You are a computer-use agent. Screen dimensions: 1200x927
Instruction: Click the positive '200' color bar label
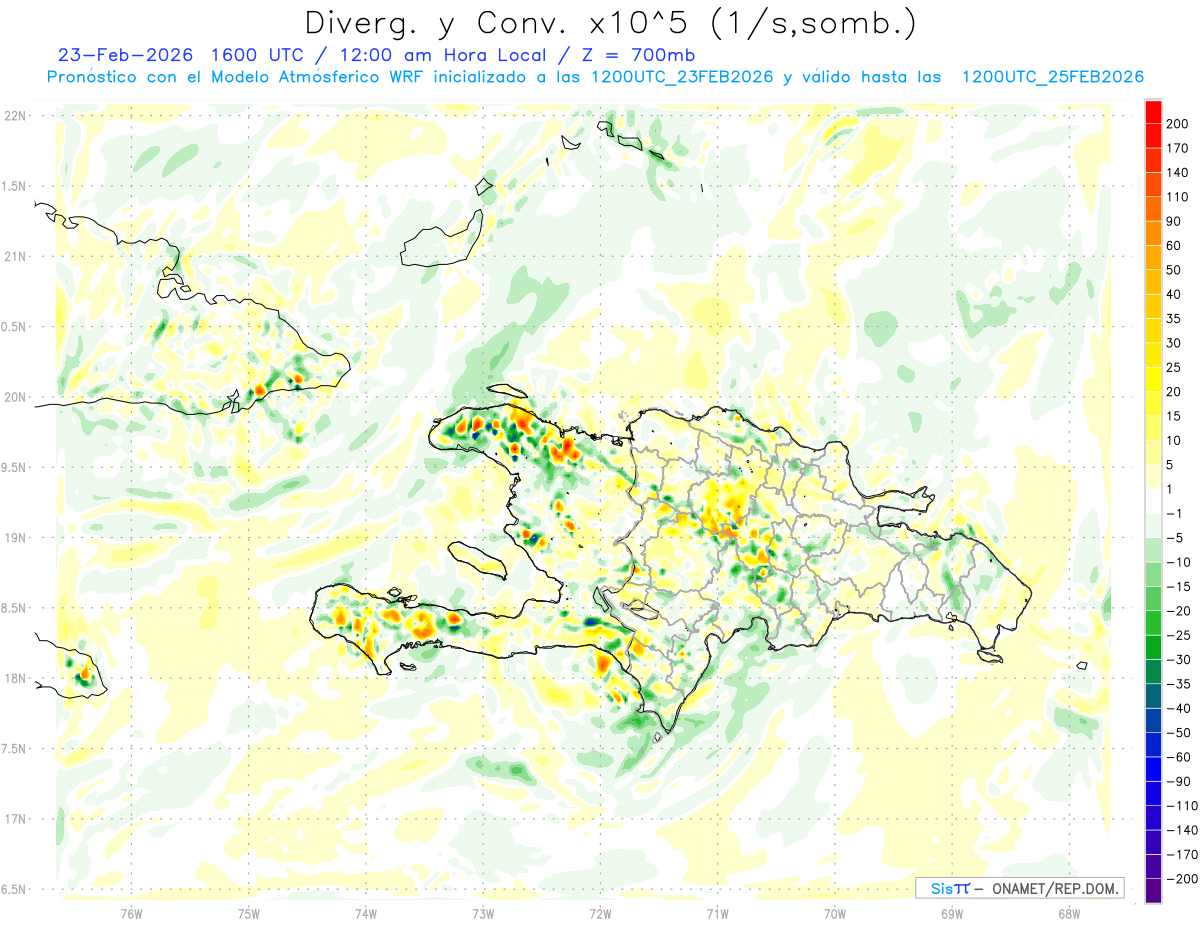pyautogui.click(x=1179, y=123)
